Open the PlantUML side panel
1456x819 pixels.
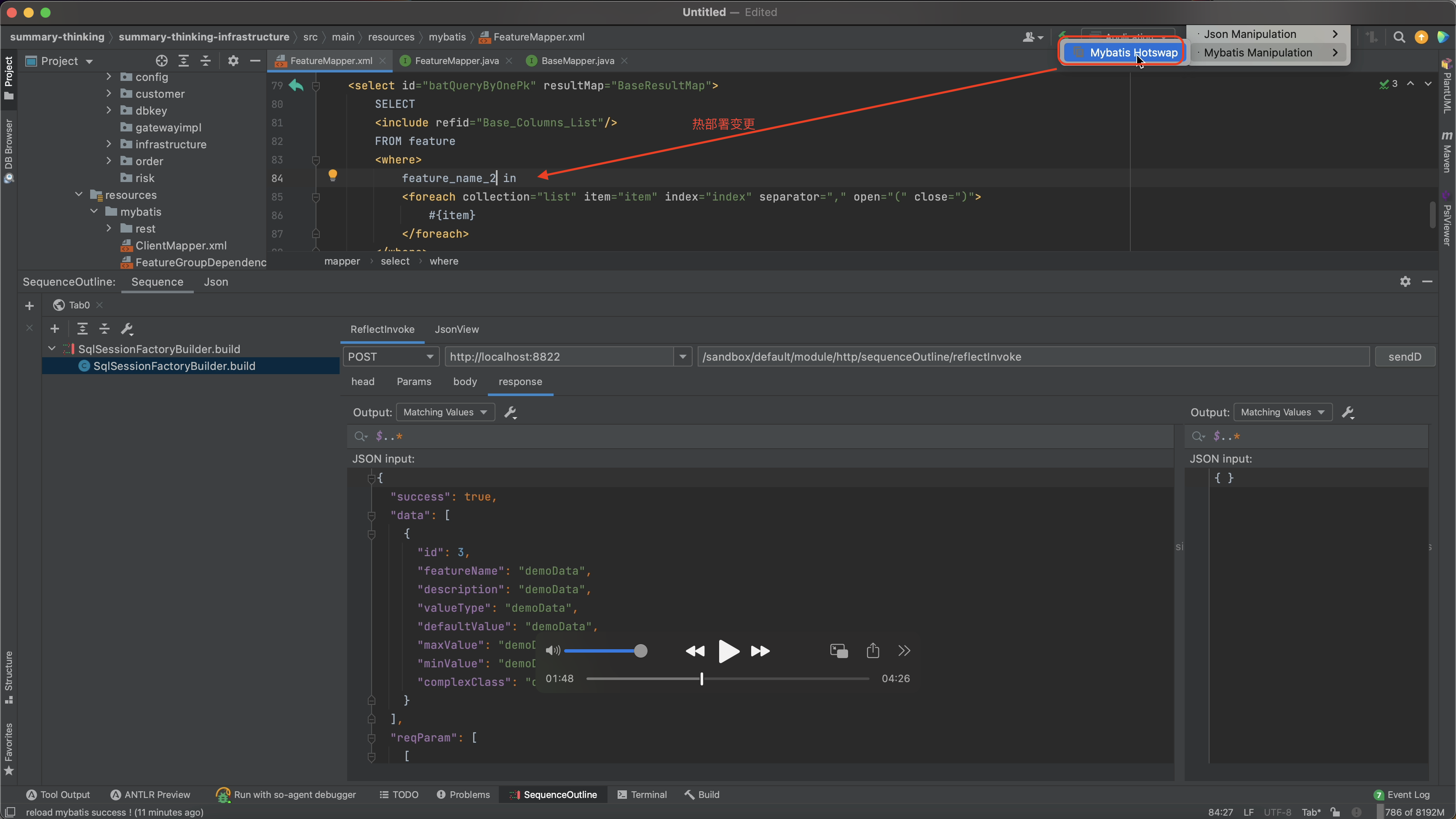click(x=1446, y=86)
